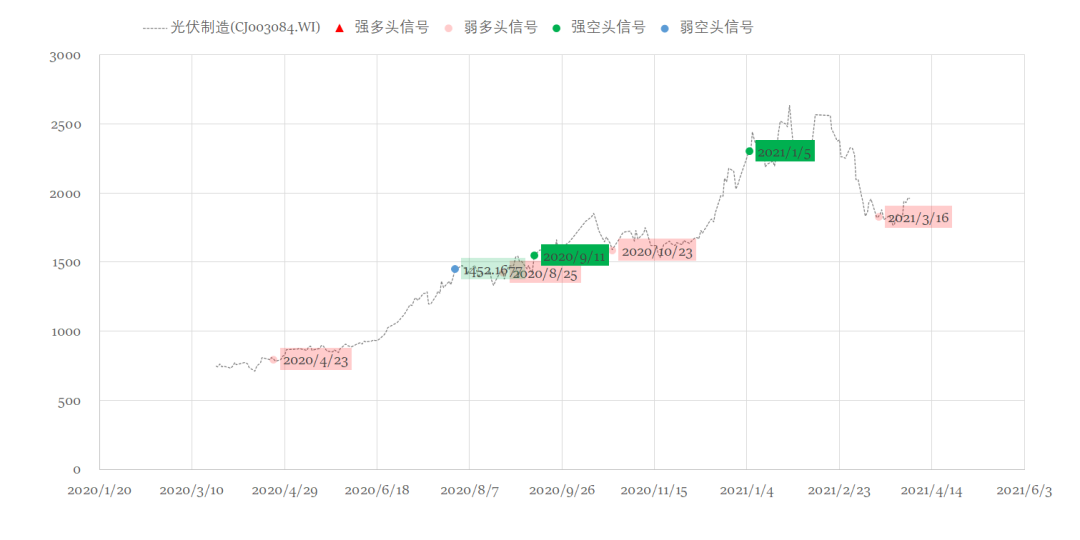Click the dashed line legend sample for 光伏制造

154,28
